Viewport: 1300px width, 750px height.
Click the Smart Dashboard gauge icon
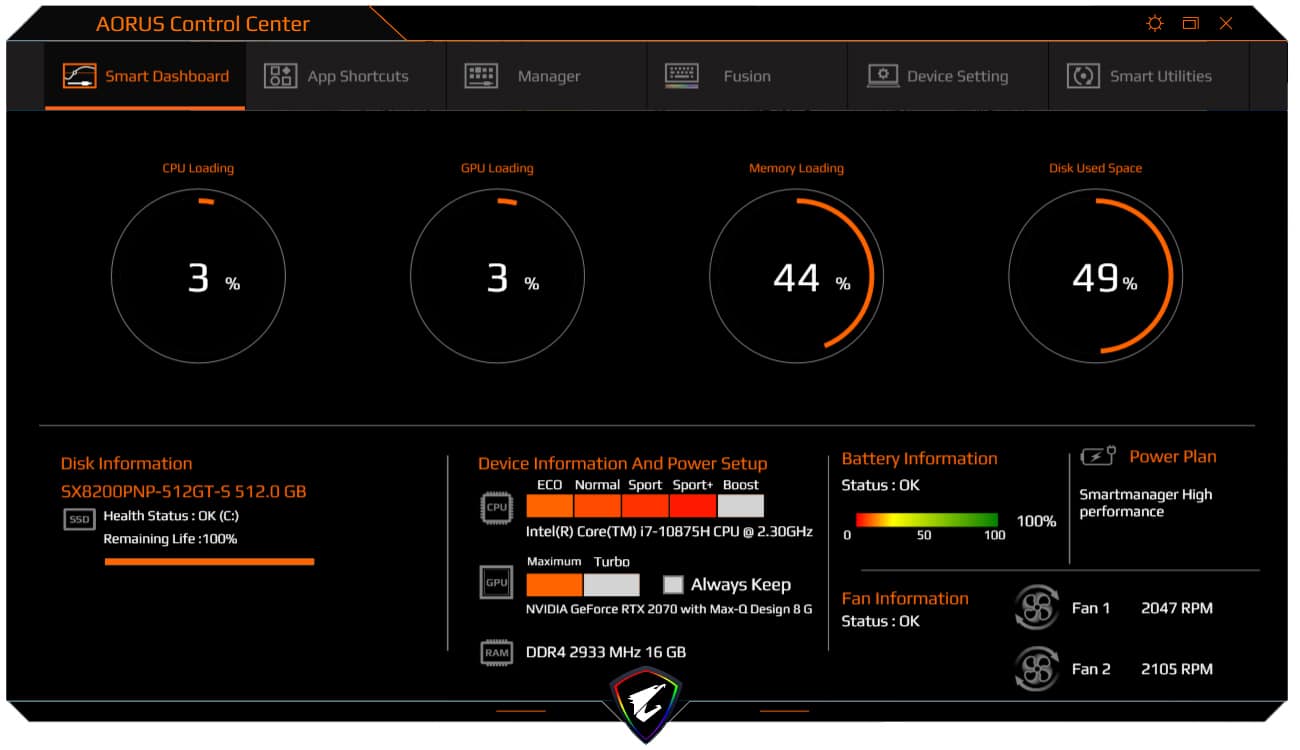(78, 75)
